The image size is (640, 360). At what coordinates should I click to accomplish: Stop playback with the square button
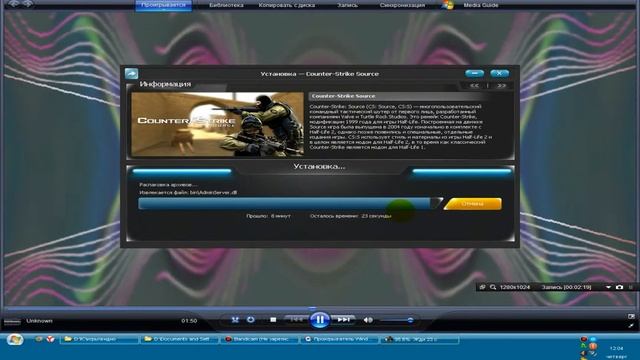(273, 320)
